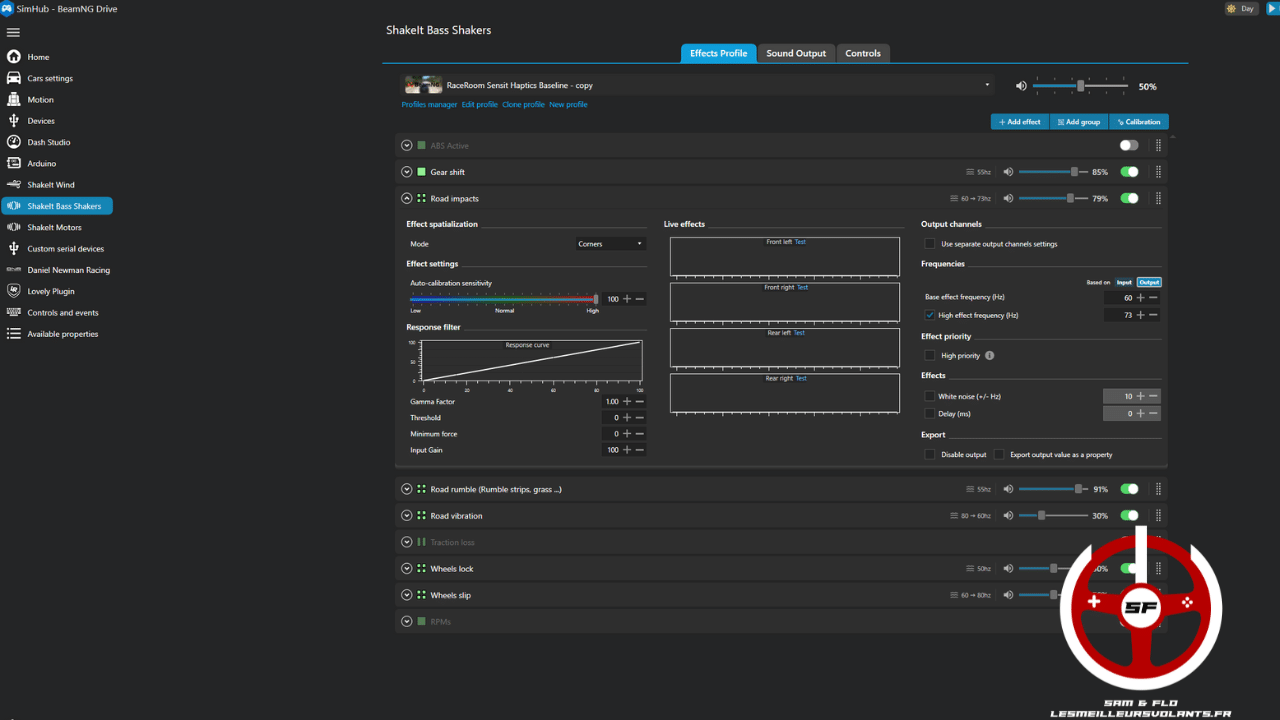
Task: Open the hamburger menu icon
Action: point(13,32)
